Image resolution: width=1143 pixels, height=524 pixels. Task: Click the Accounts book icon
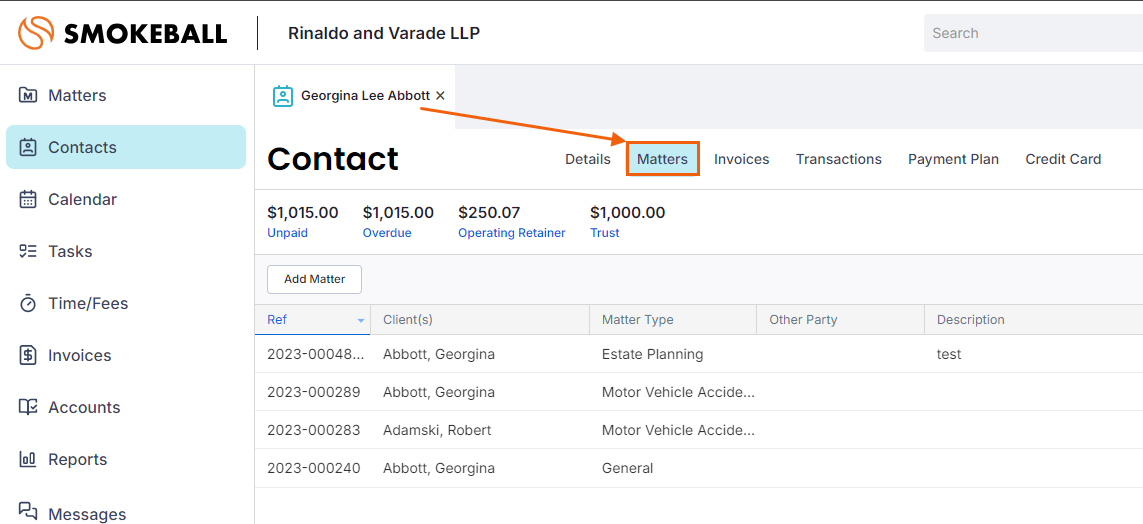pos(28,407)
